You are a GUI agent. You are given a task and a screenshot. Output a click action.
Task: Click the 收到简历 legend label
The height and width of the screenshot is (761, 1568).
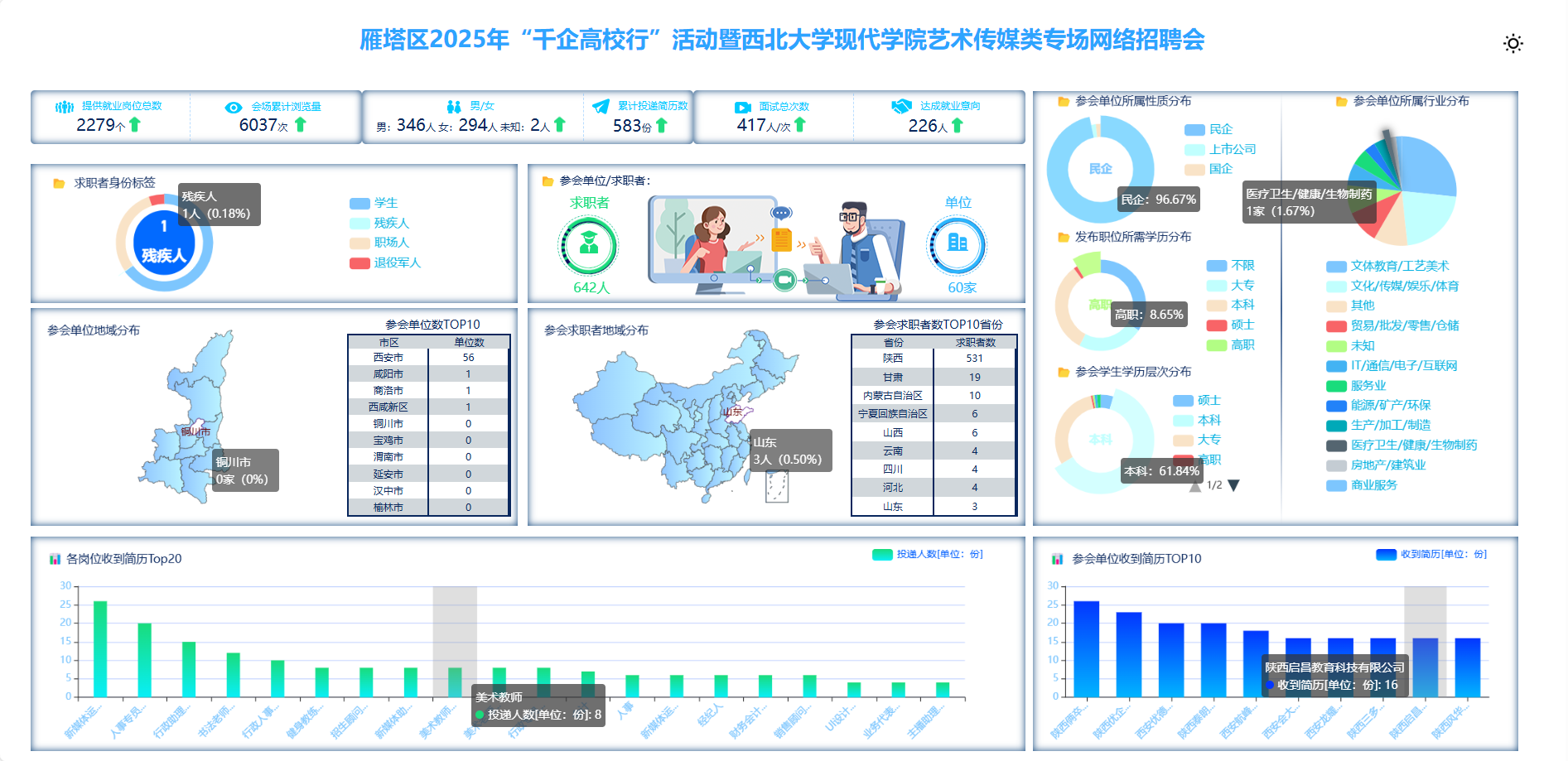tap(1442, 554)
